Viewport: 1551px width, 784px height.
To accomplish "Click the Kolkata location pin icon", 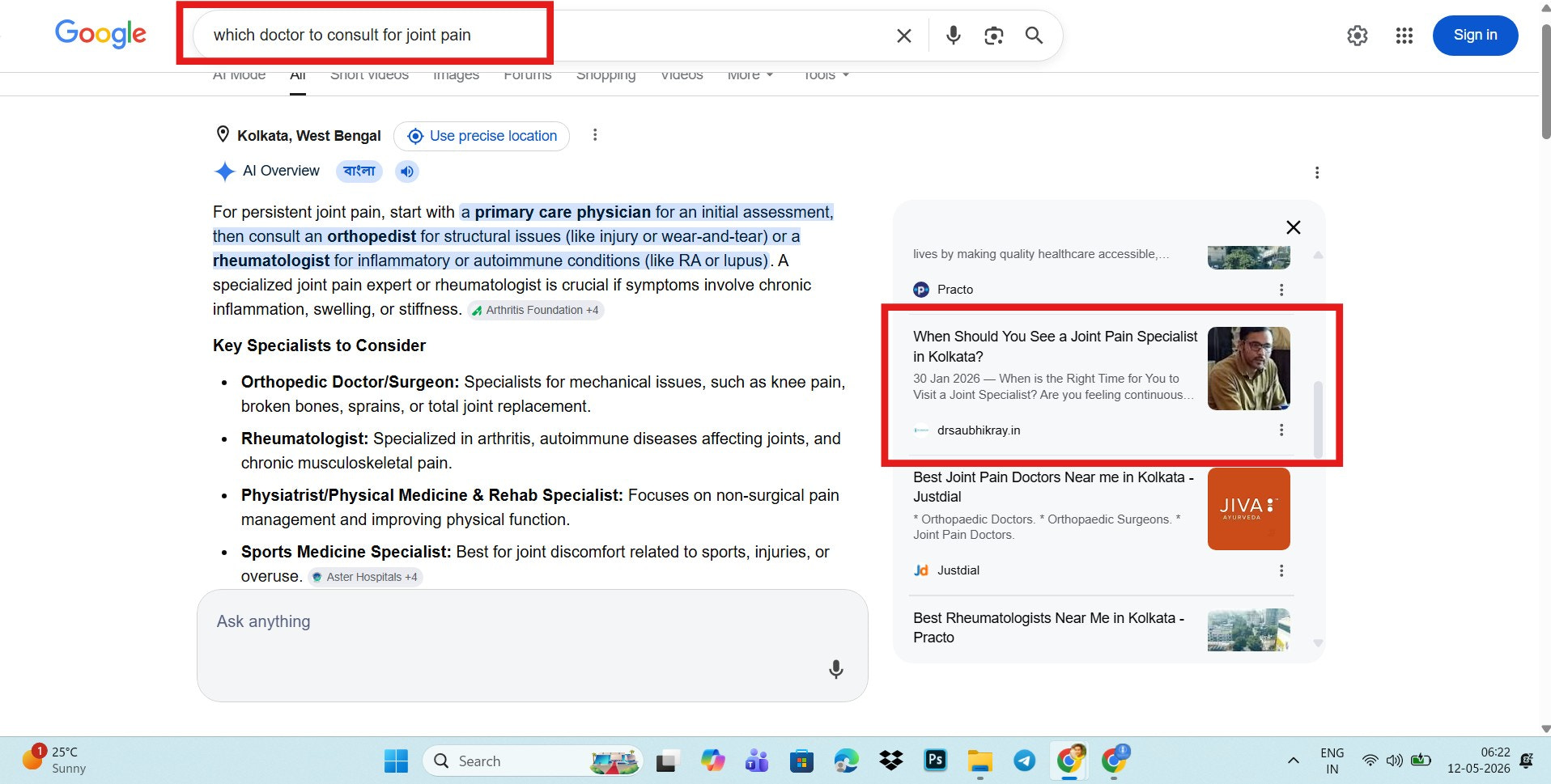I will [x=223, y=134].
